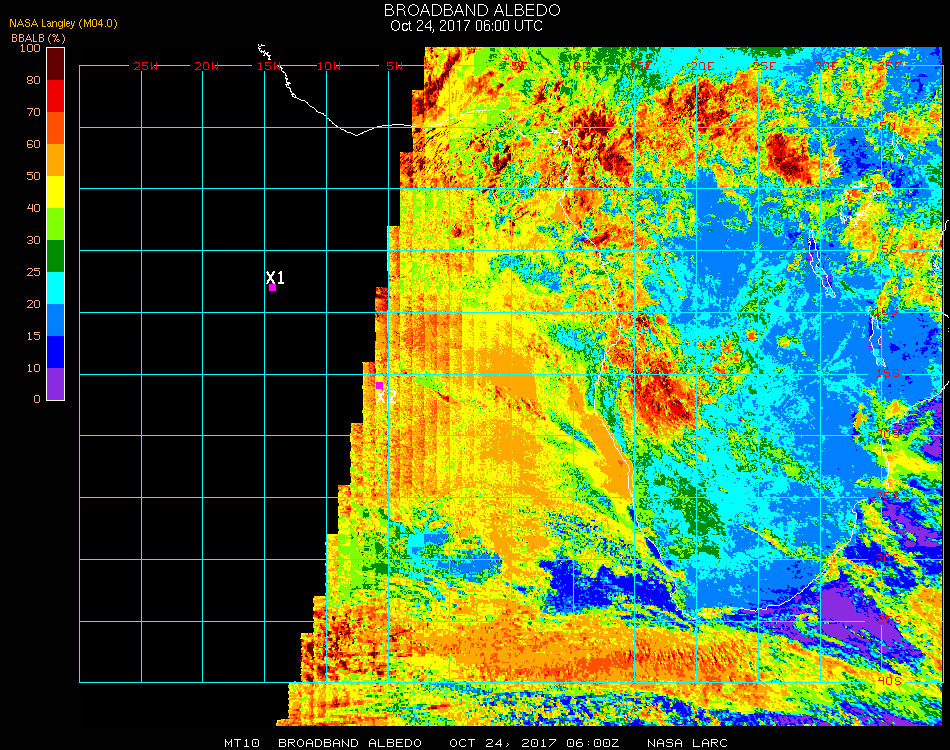
Task: Click the legend value '30'
Action: click(33, 241)
